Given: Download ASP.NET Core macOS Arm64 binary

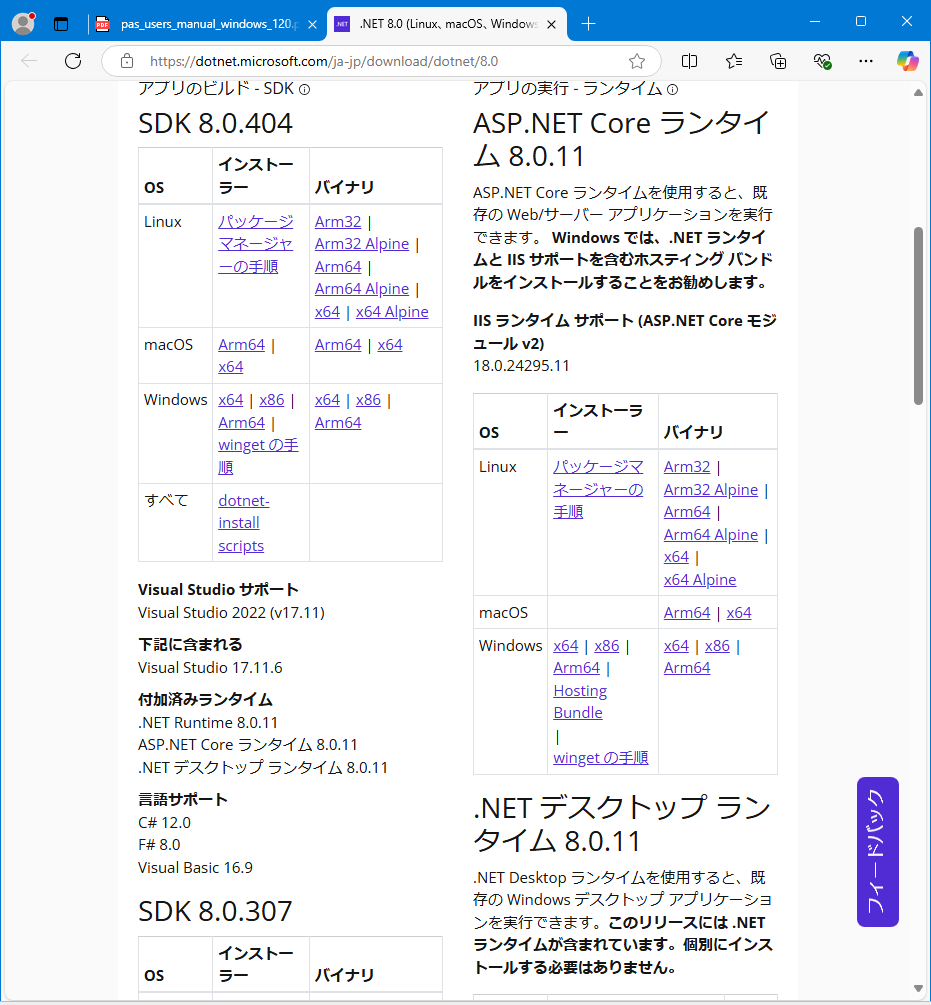Looking at the screenshot, I should click(x=687, y=613).
